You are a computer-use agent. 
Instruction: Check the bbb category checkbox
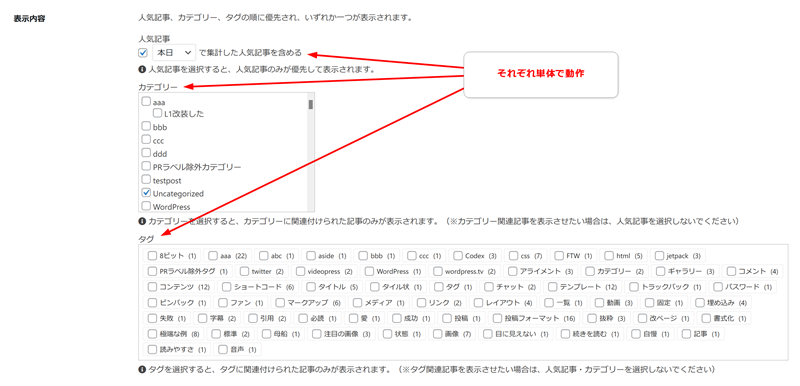(146, 126)
